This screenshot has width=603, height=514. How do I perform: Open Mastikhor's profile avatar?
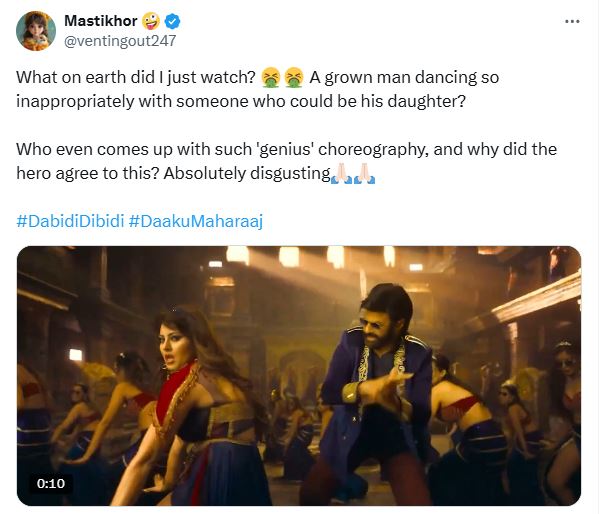pos(35,31)
